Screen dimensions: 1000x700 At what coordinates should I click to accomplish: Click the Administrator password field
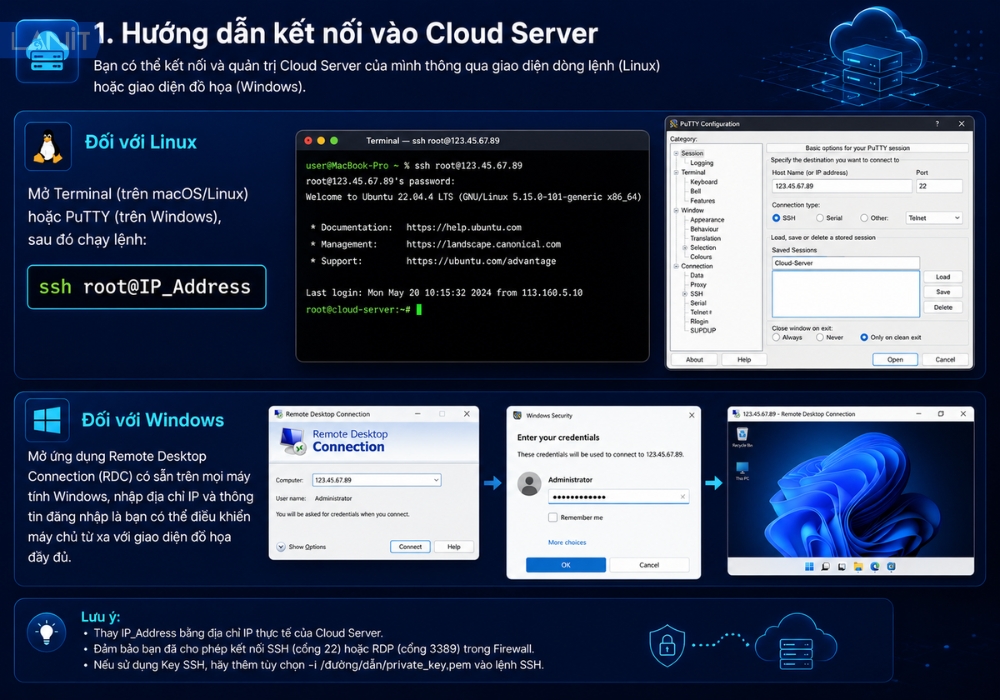pyautogui.click(x=618, y=497)
